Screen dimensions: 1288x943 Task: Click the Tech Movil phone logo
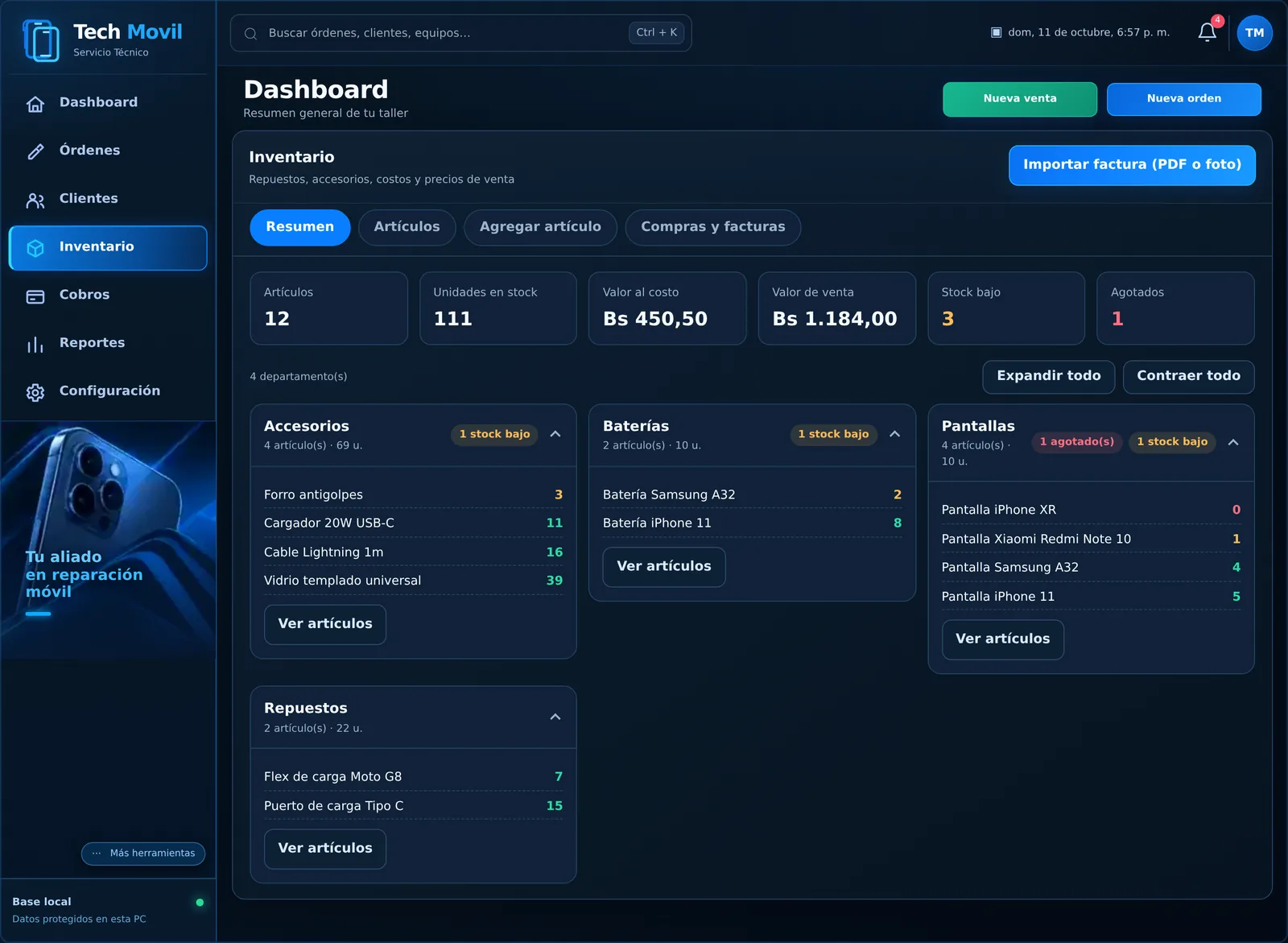pos(41,40)
